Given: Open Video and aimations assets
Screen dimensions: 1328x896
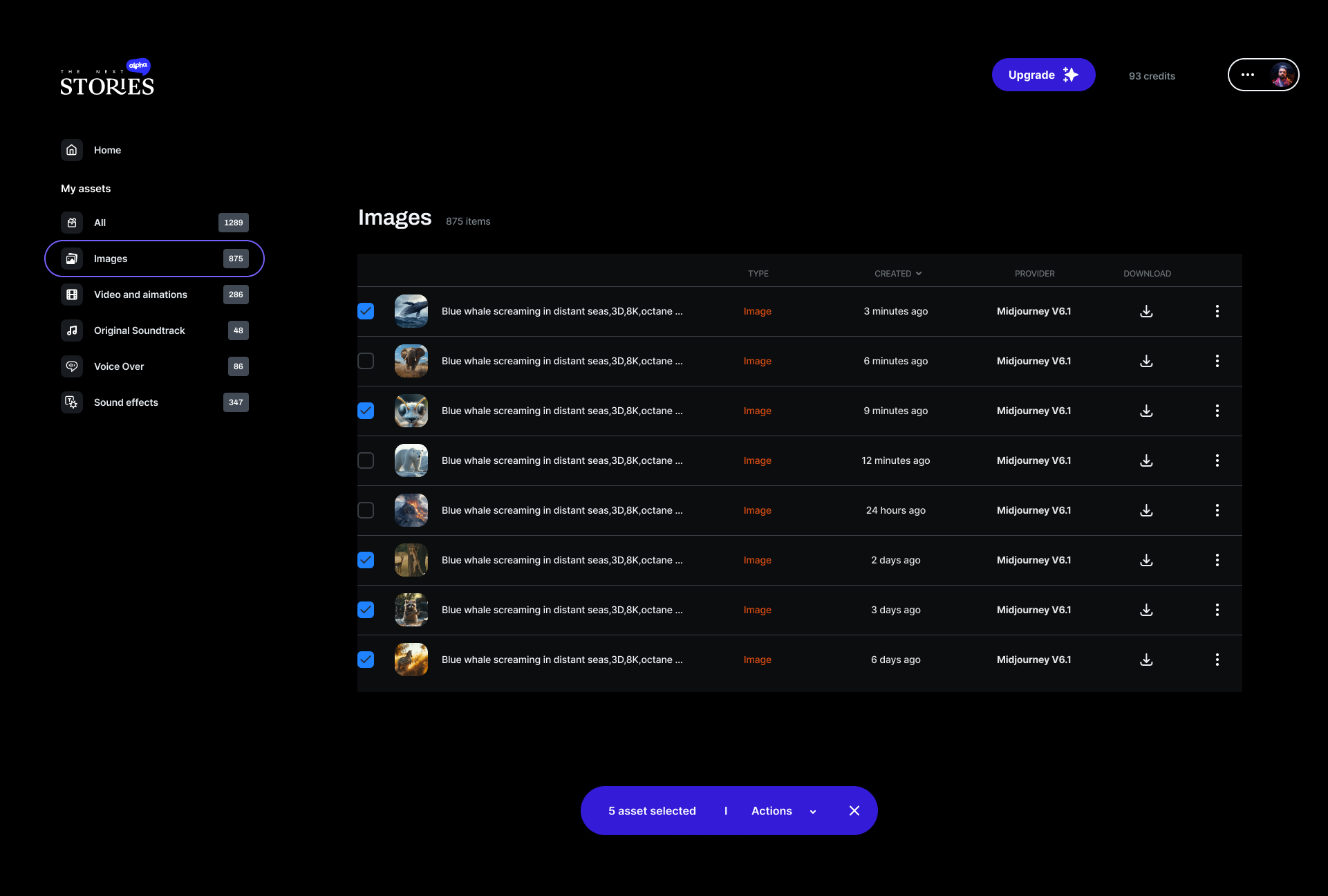Looking at the screenshot, I should coord(140,295).
